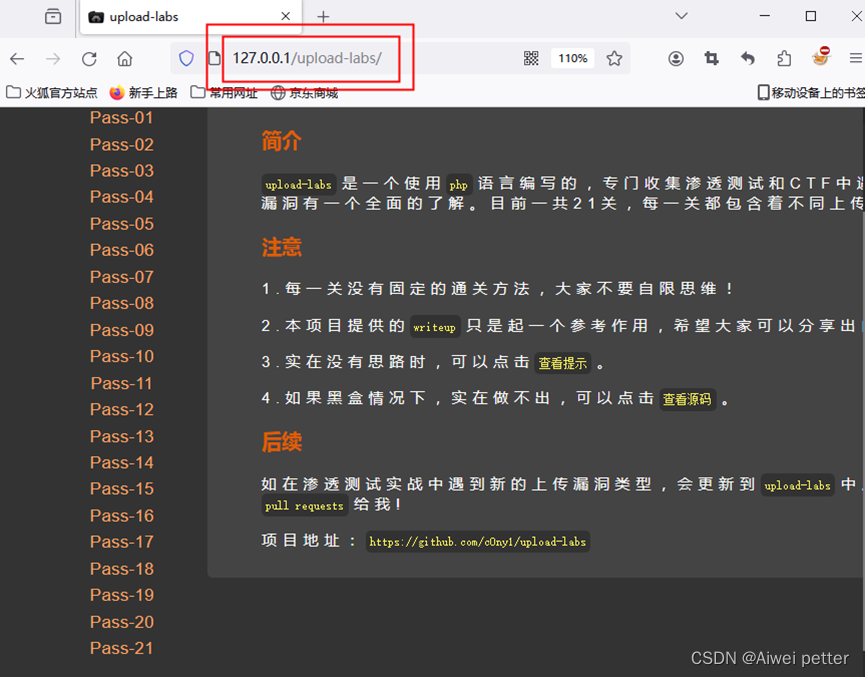Open Pass-13 level
The image size is (865, 677).
(121, 436)
